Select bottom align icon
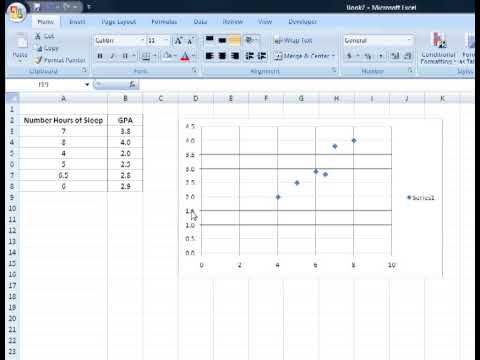Viewport: 480px width, 360px height. point(235,40)
